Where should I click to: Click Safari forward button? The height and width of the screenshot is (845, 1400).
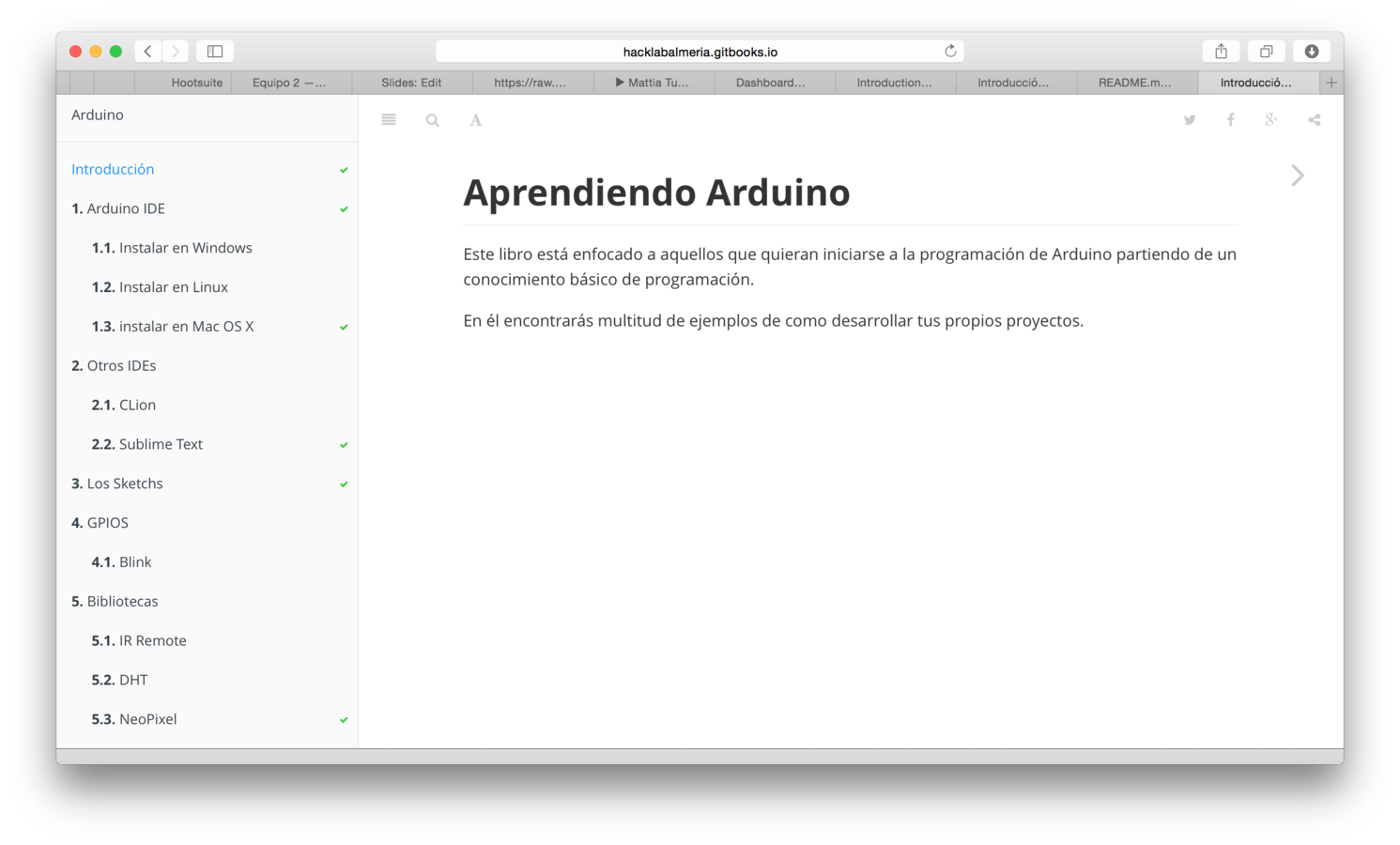[176, 52]
